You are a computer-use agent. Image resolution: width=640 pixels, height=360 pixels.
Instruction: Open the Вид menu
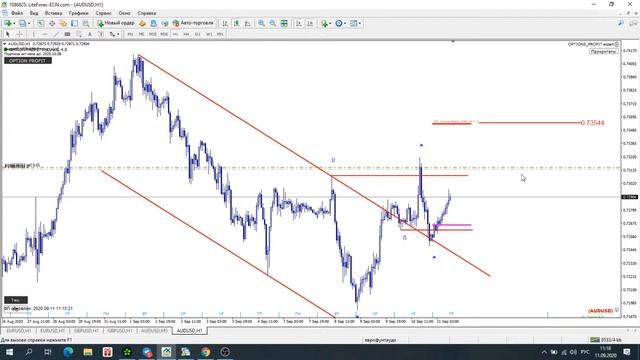coord(34,13)
